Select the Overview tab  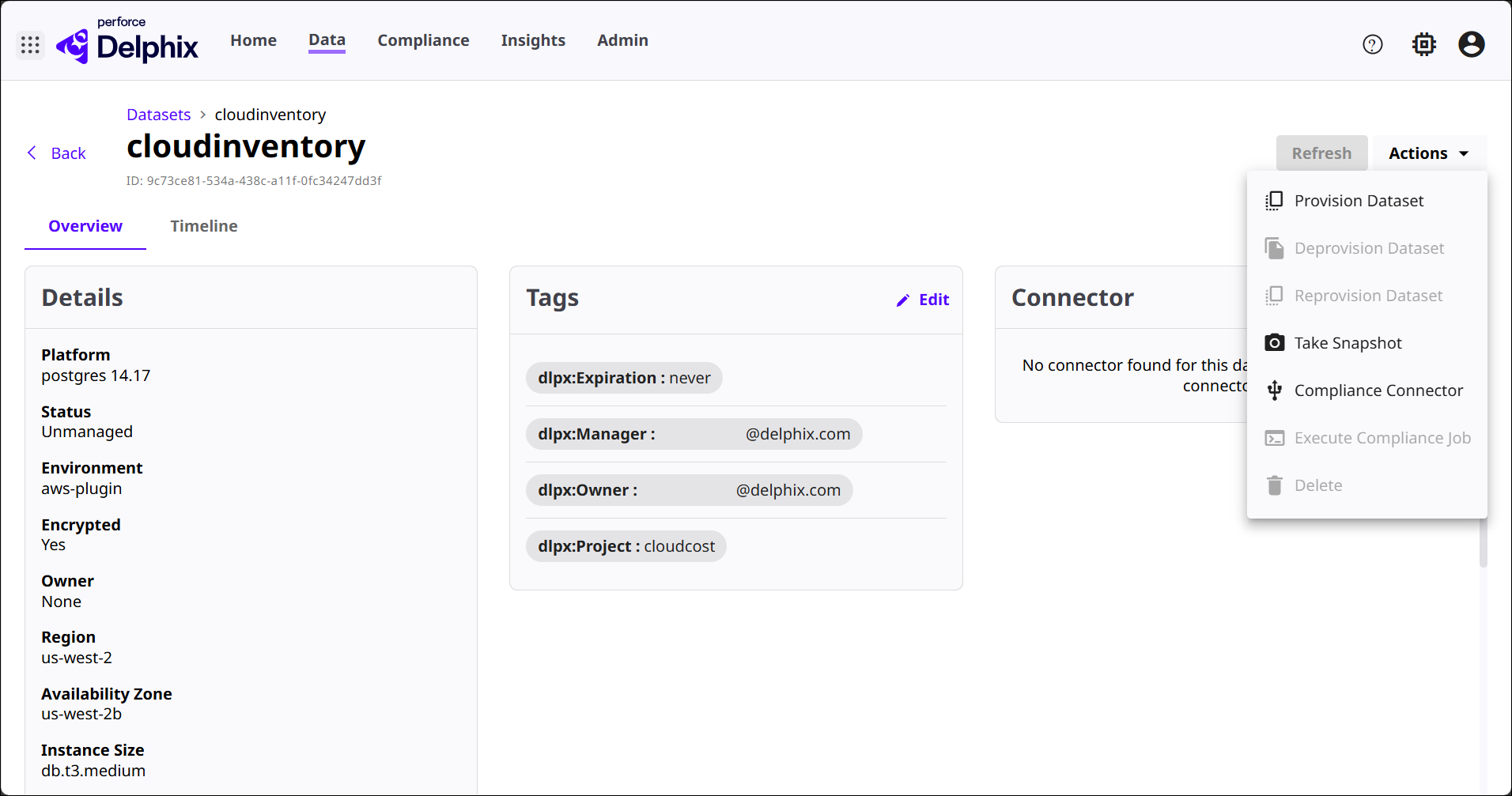pyautogui.click(x=85, y=226)
